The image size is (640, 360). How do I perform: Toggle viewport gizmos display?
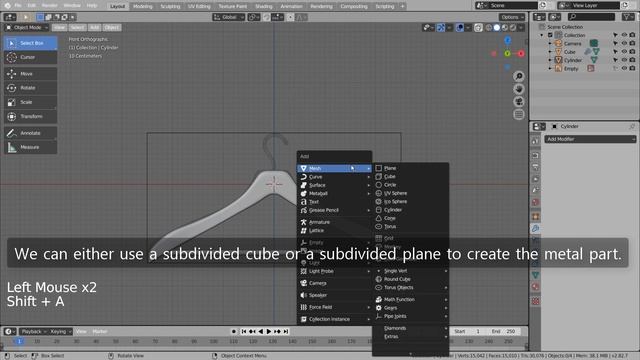pyautogui.click(x=441, y=27)
